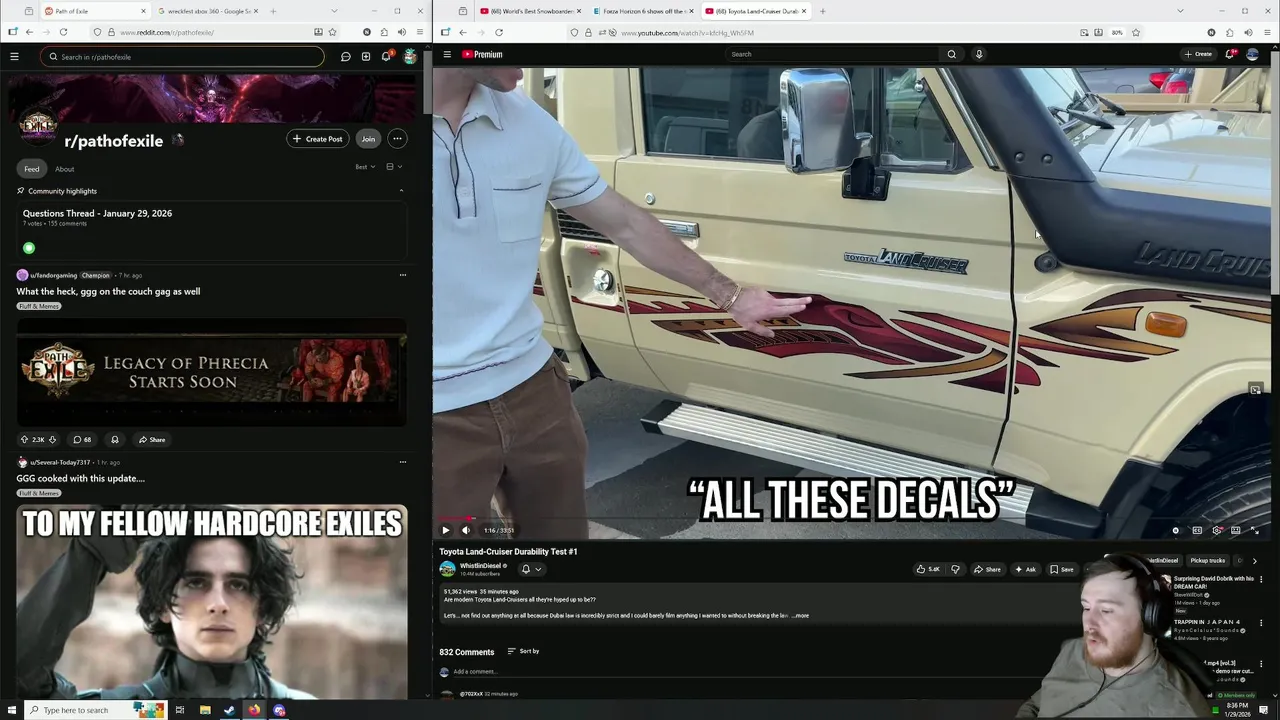Upvote the couch gag post
1280x720 pixels.
tap(25, 440)
